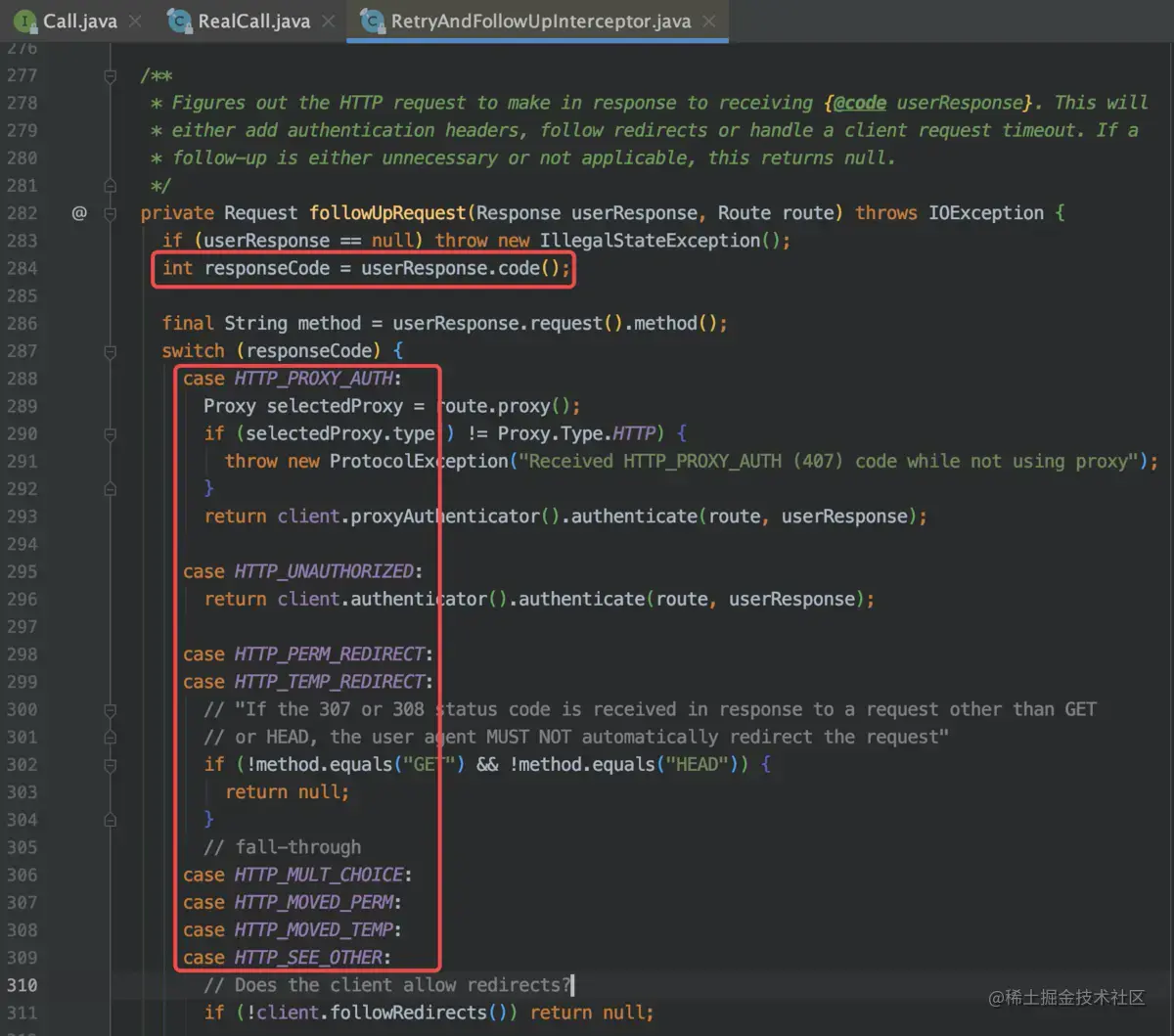Click the @code tag in the Javadoc
1174x1036 pixels.
click(860, 103)
